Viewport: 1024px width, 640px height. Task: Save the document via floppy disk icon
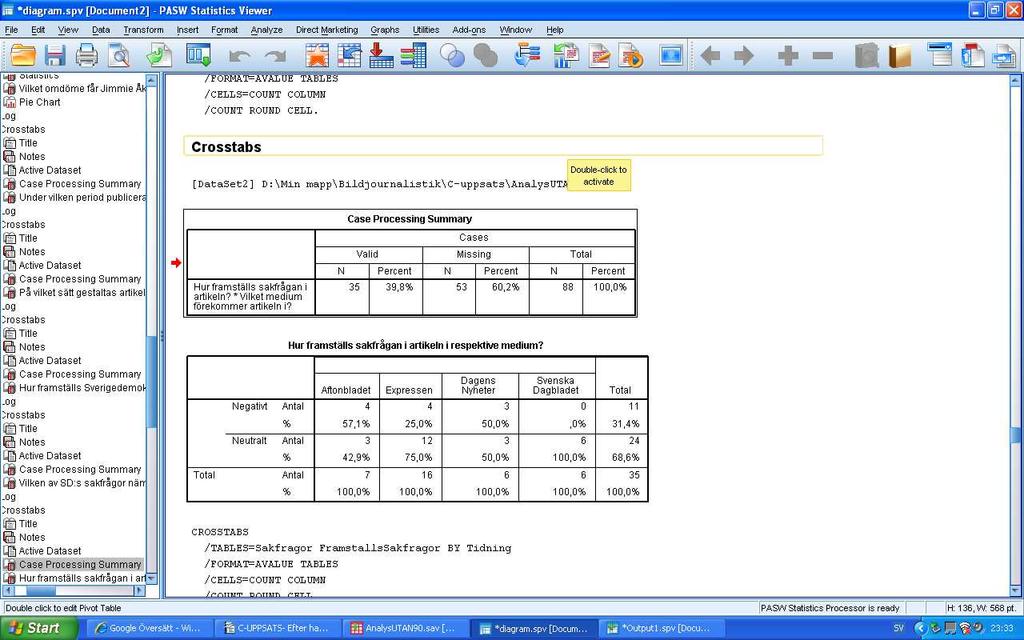point(55,56)
